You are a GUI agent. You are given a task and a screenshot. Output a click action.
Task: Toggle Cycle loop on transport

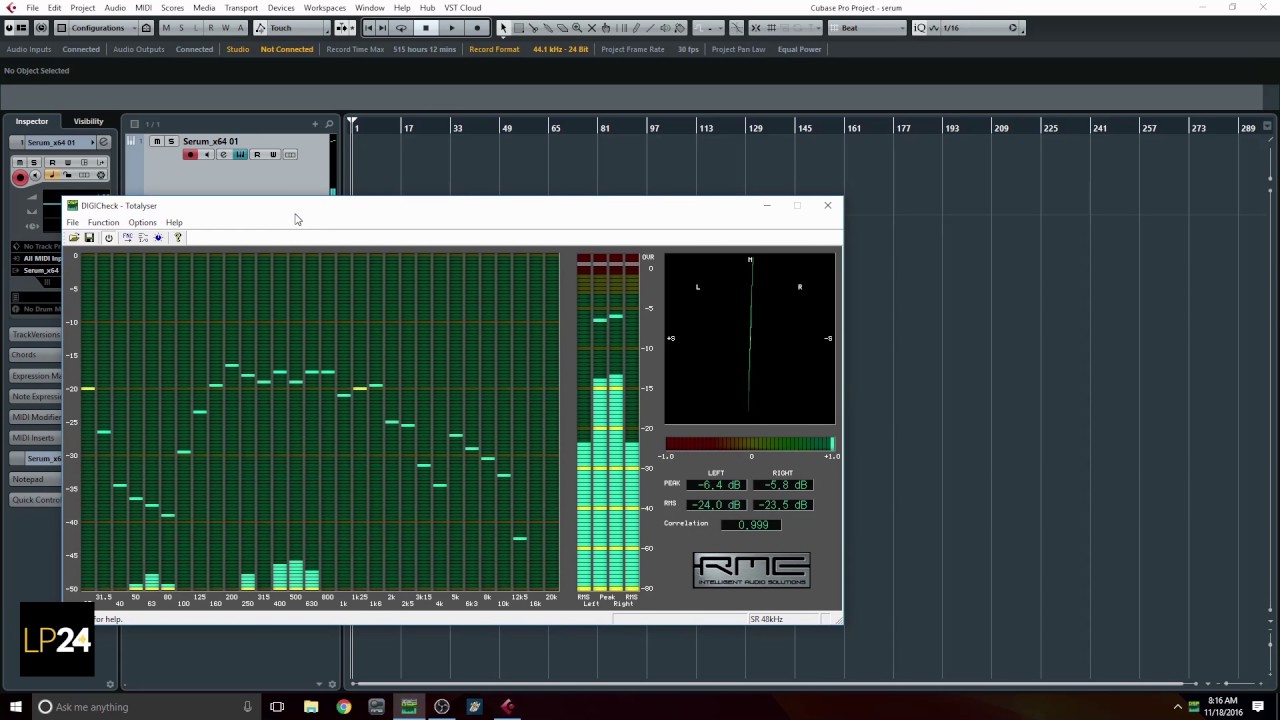tap(401, 28)
